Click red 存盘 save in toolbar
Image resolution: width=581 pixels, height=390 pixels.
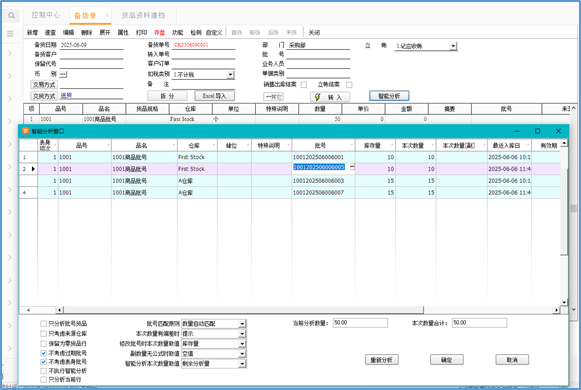(x=159, y=33)
